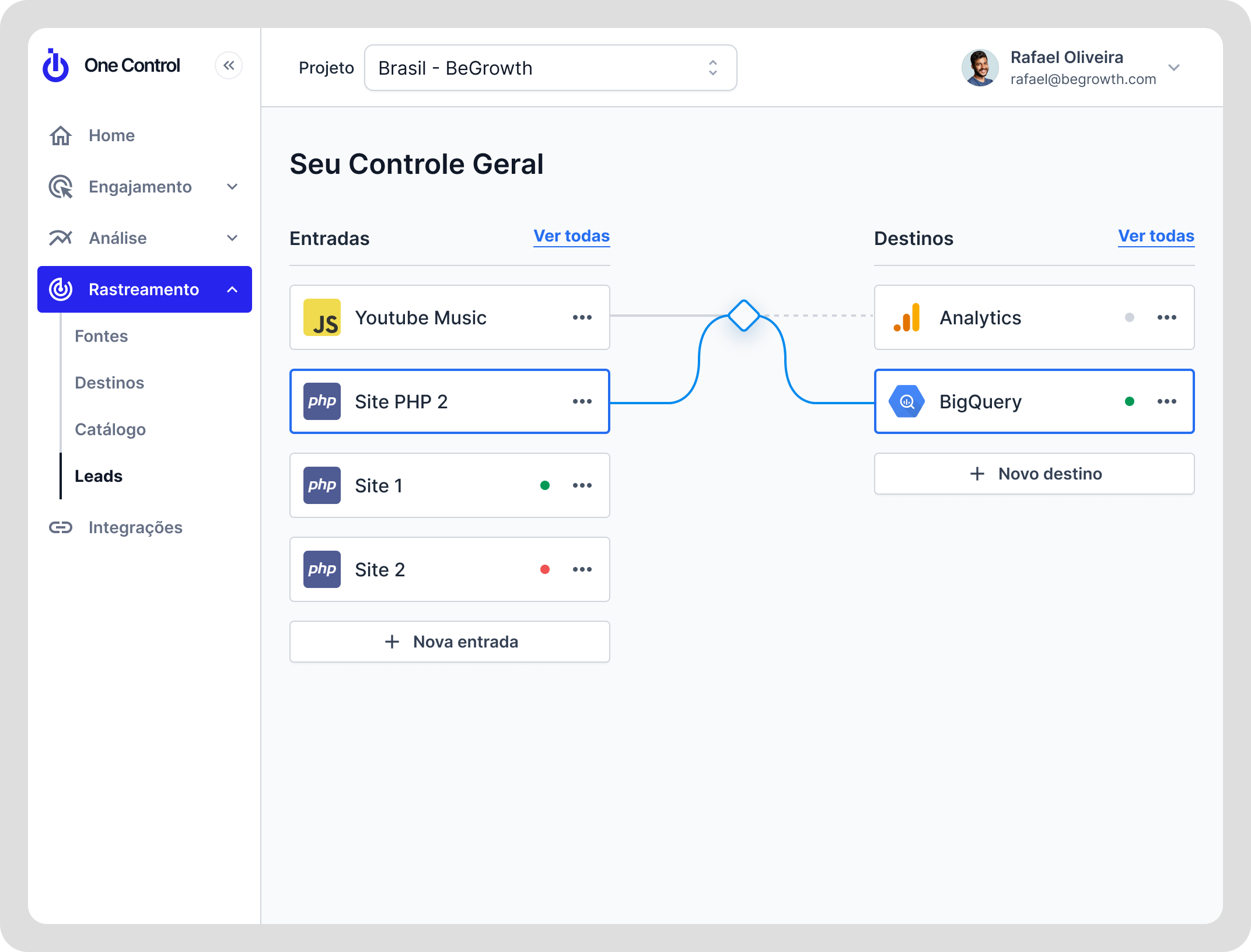Click the diamond connector node
The image size is (1251, 952).
(x=743, y=316)
